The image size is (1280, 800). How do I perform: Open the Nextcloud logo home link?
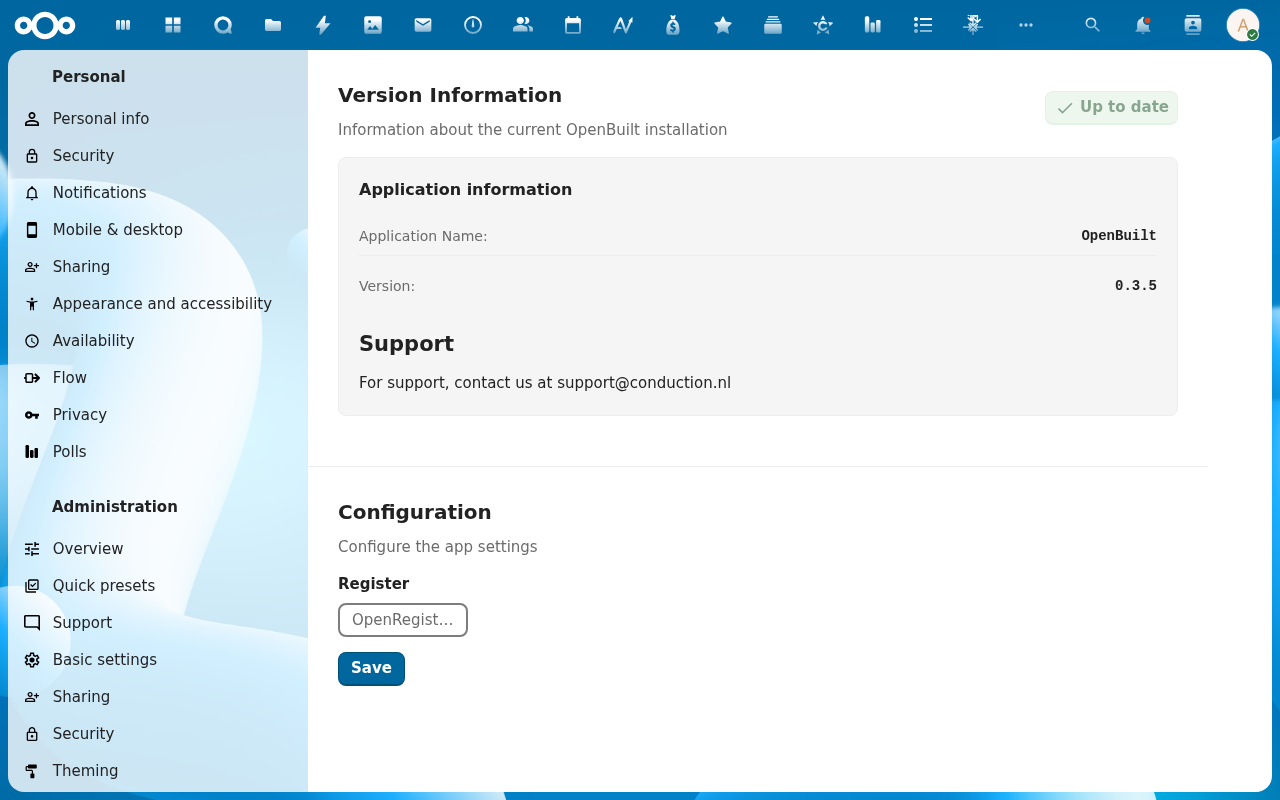(45, 25)
